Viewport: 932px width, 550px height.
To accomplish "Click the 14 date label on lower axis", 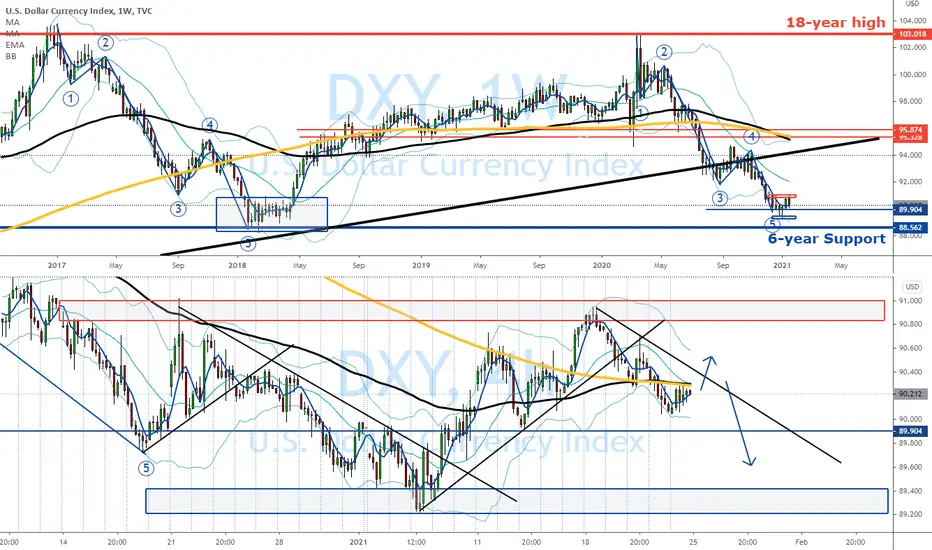I will click(63, 542).
